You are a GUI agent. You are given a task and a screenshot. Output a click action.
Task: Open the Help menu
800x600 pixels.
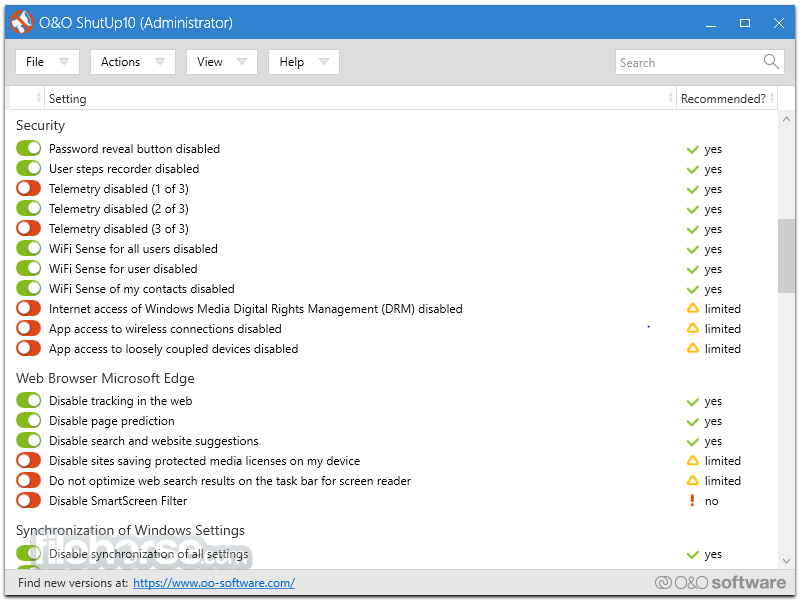coord(304,62)
